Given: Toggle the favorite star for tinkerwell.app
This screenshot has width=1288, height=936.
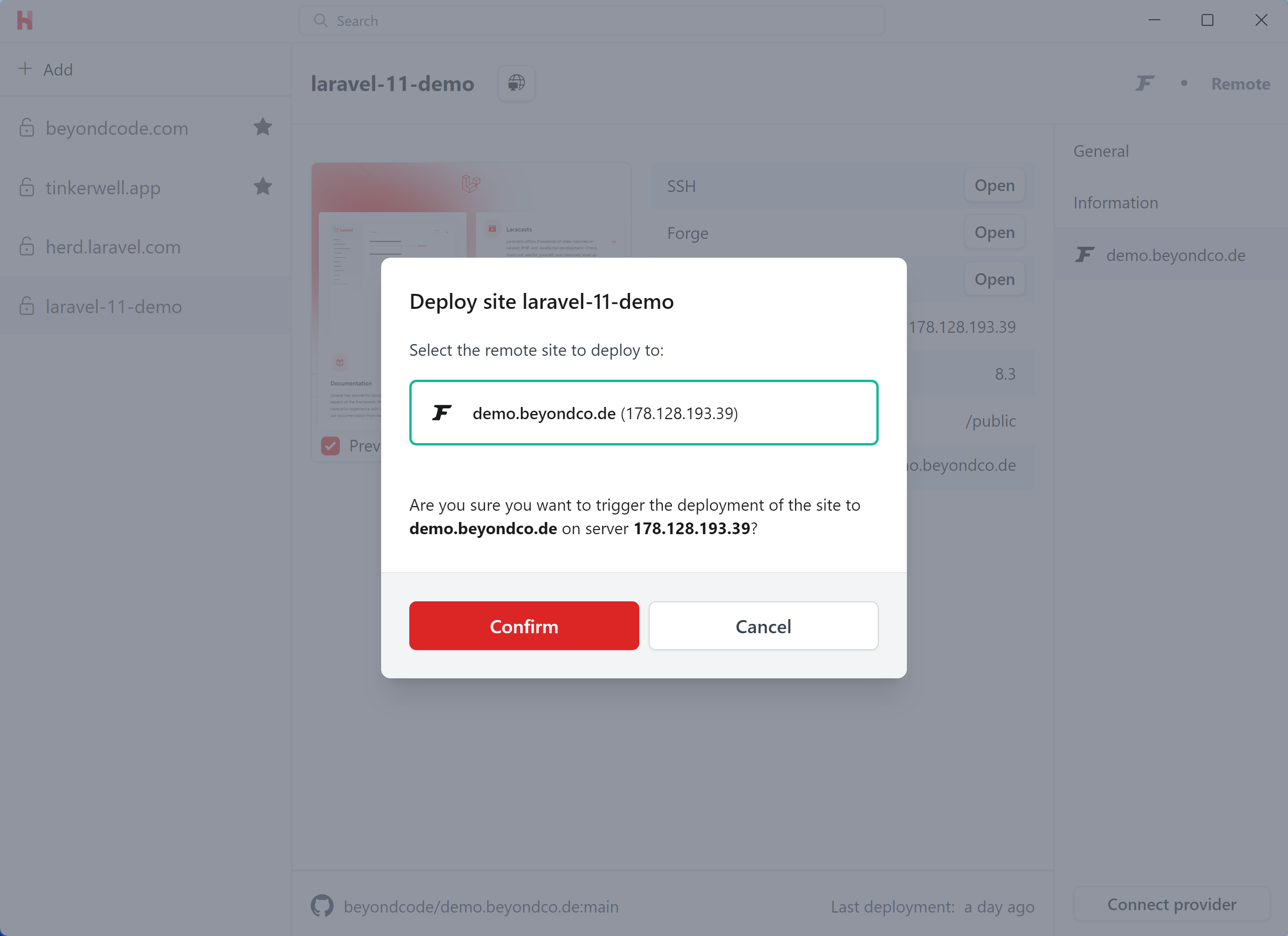Looking at the screenshot, I should [x=263, y=187].
